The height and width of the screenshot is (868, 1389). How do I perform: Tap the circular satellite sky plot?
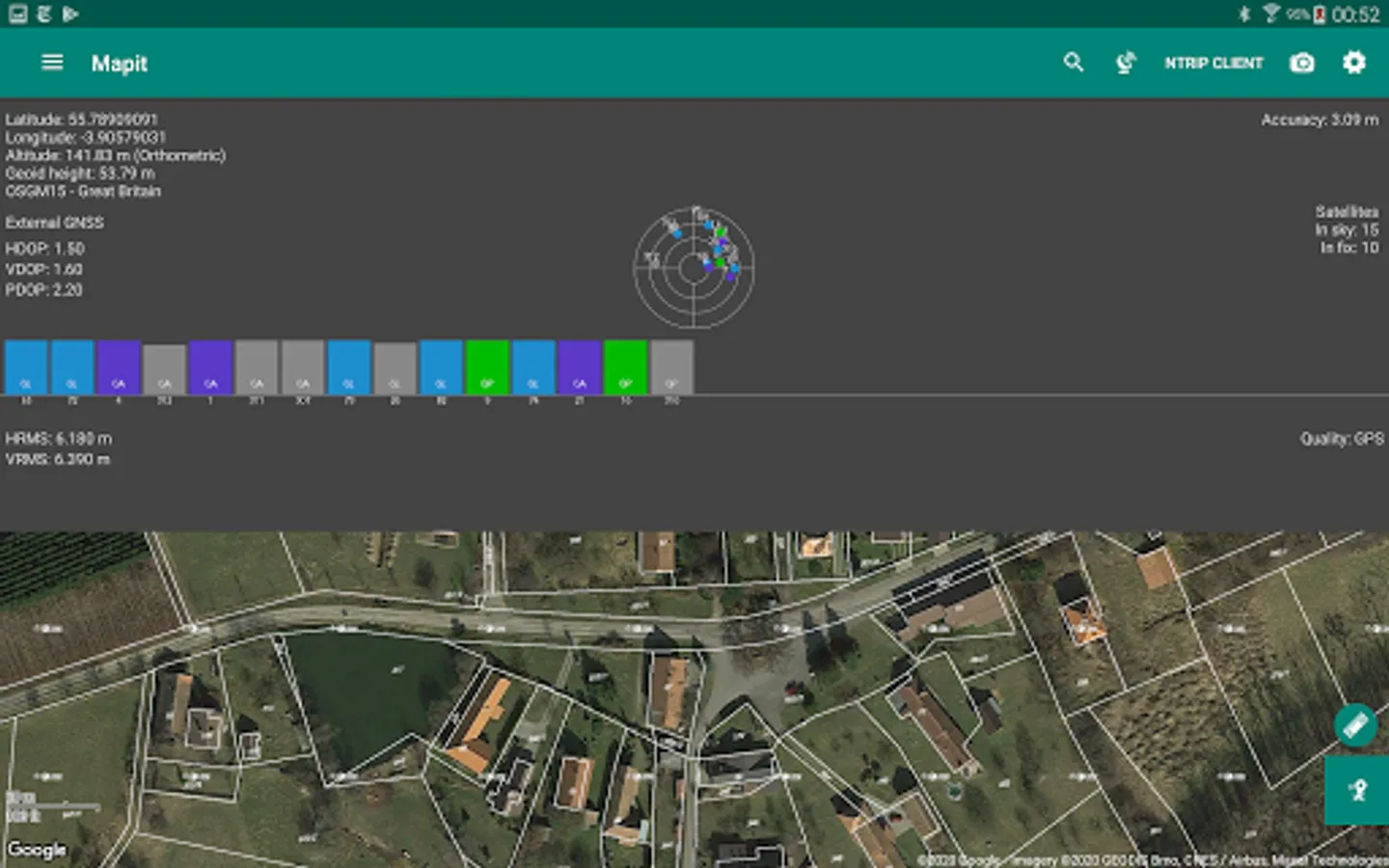(x=694, y=268)
